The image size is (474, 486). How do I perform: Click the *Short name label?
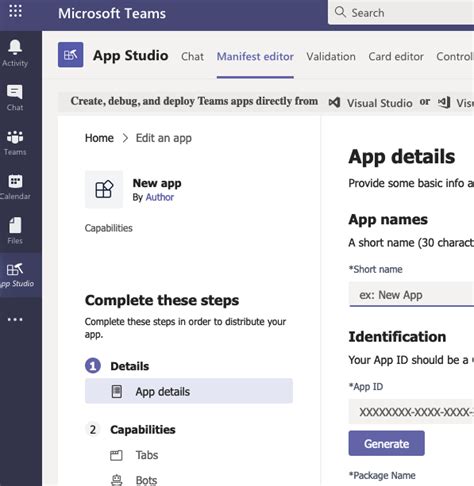pos(375,269)
